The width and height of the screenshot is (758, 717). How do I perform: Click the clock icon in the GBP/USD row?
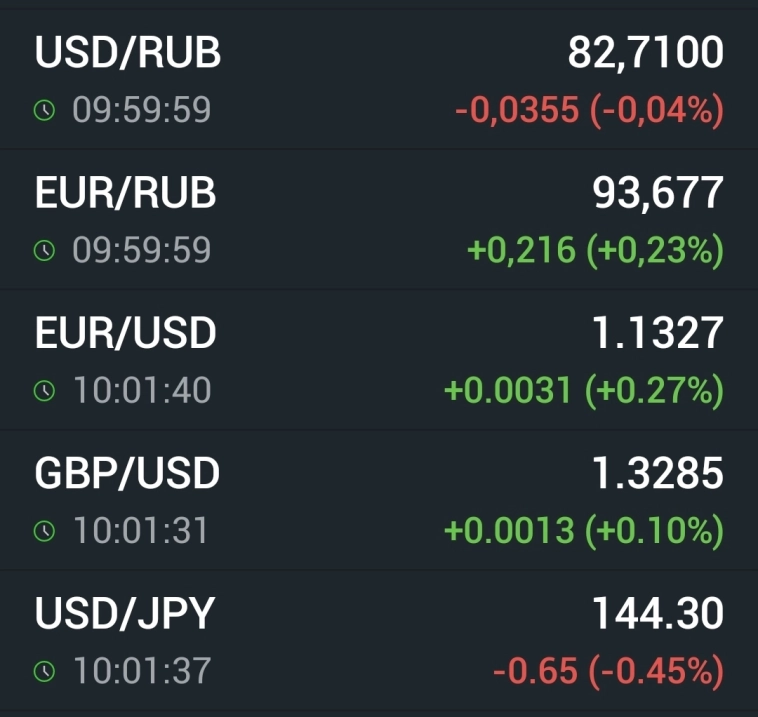tap(44, 530)
